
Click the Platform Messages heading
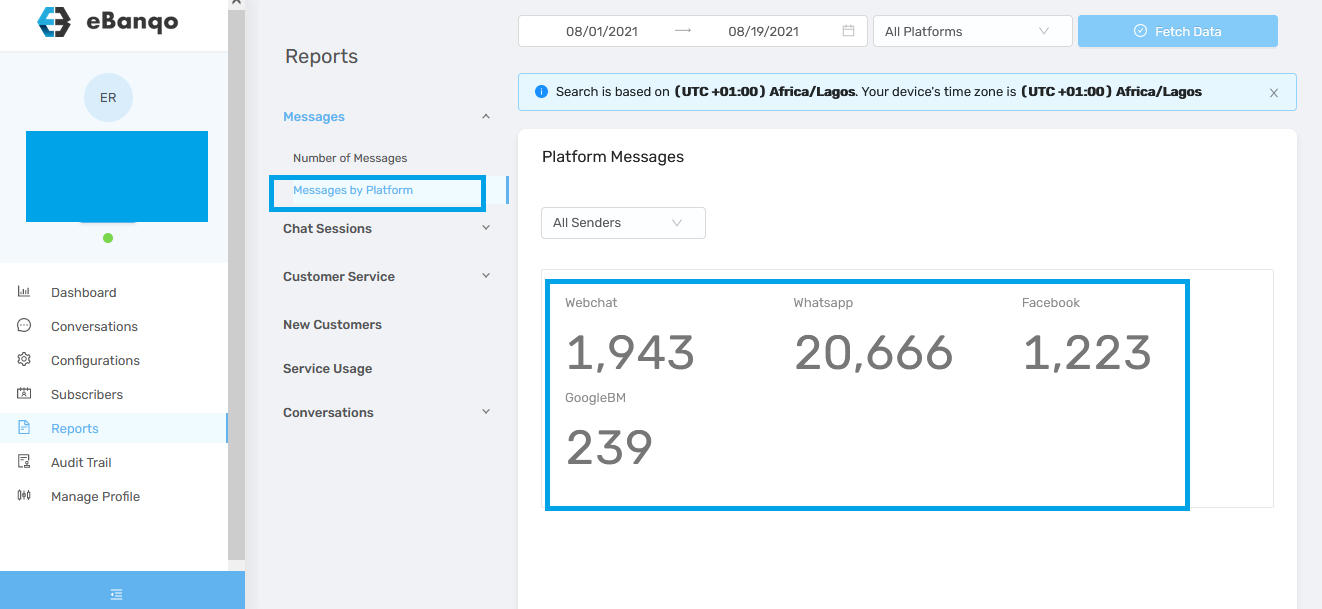coord(613,157)
